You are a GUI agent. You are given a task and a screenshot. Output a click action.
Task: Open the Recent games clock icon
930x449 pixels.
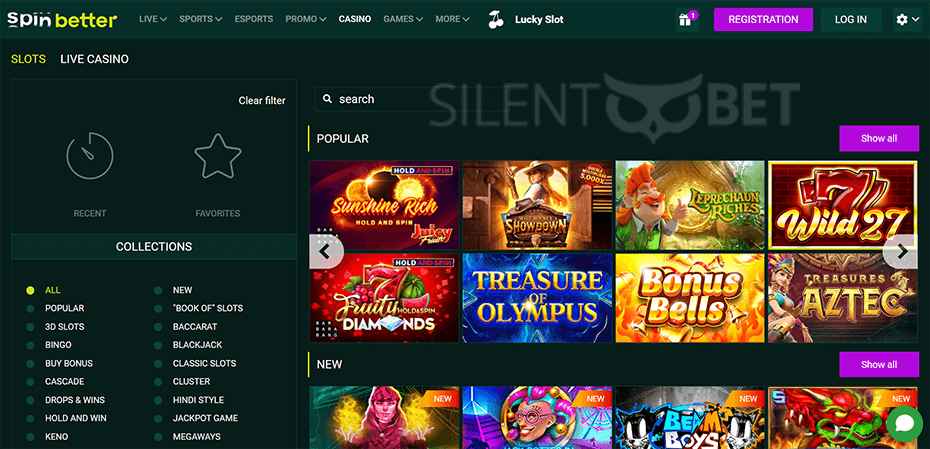click(90, 156)
